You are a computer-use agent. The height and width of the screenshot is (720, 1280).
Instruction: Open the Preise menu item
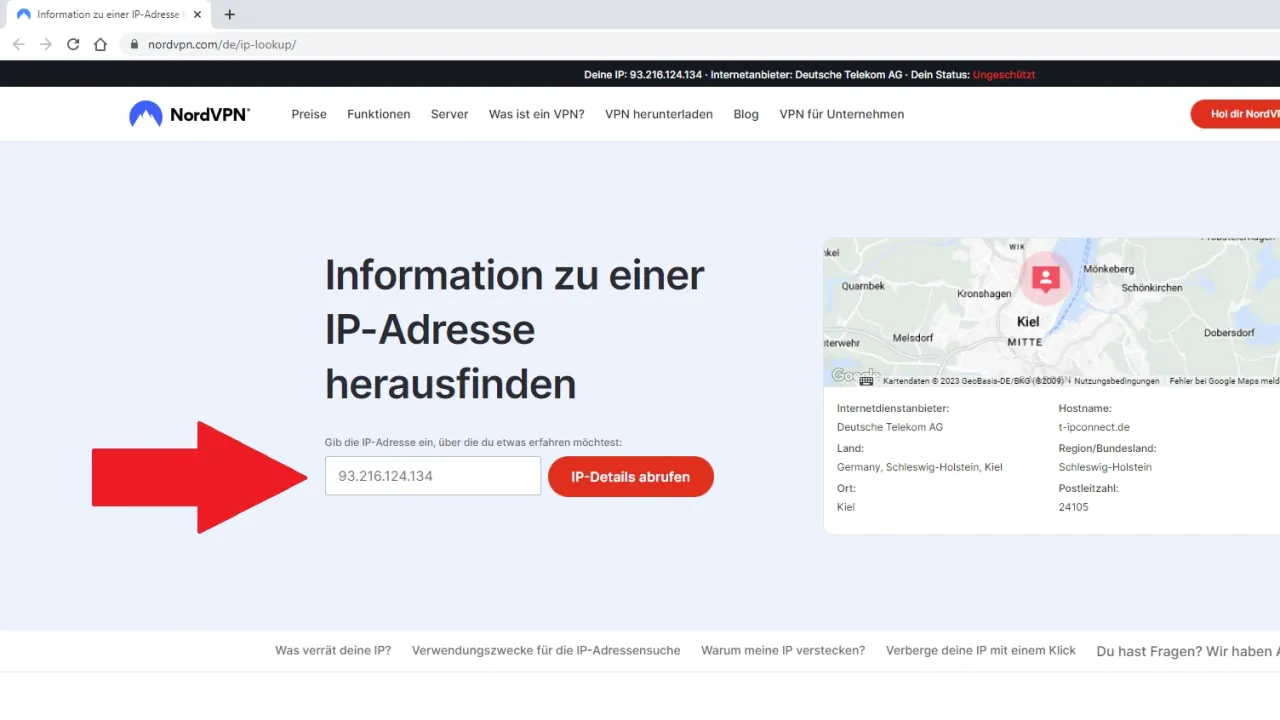click(308, 114)
